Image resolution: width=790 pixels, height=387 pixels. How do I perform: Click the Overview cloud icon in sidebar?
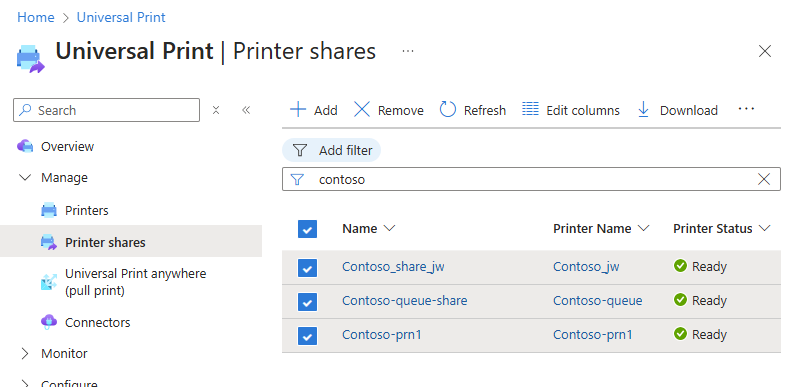tap(25, 147)
